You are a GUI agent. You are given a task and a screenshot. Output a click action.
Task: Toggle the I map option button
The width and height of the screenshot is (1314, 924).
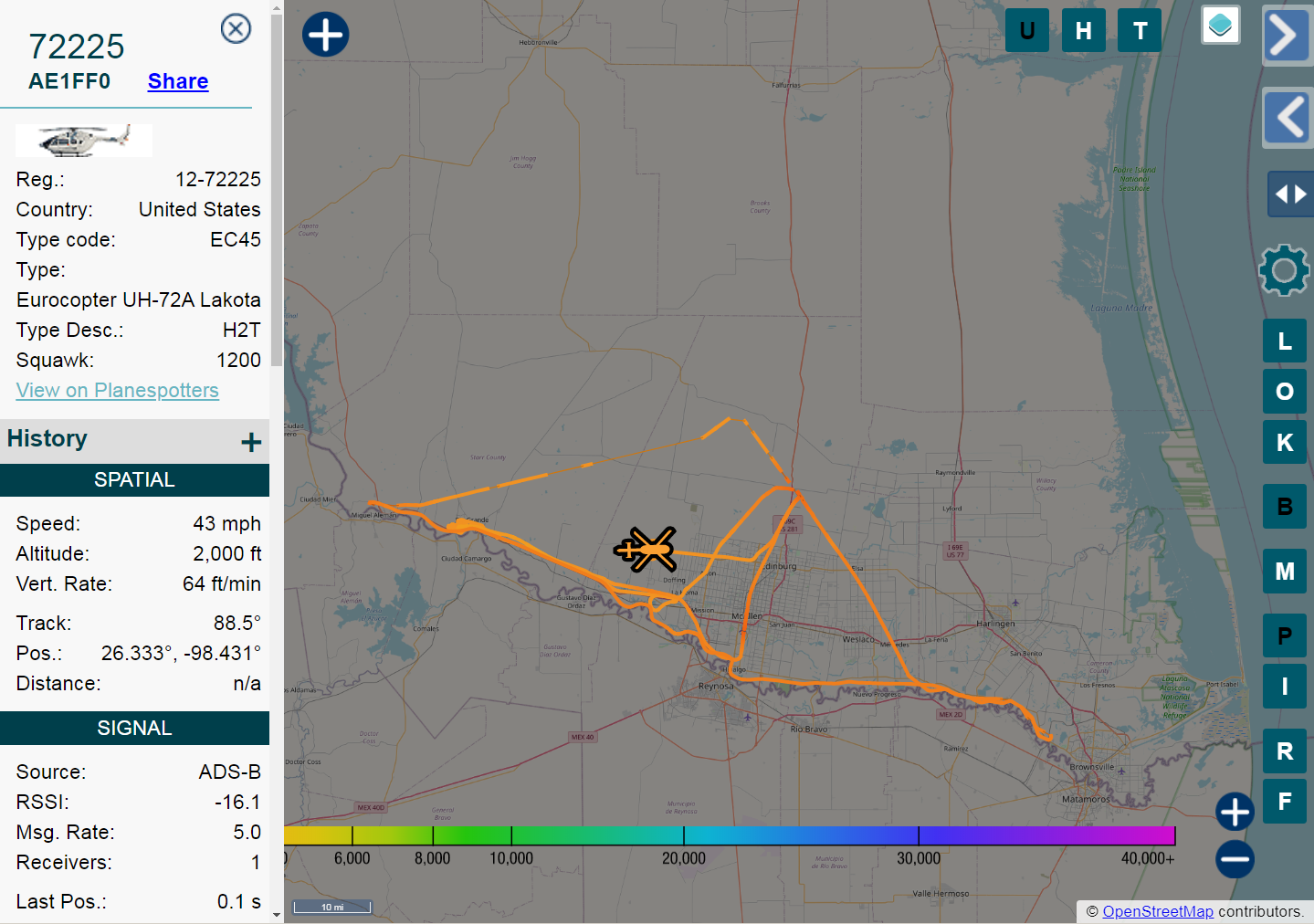[x=1285, y=687]
